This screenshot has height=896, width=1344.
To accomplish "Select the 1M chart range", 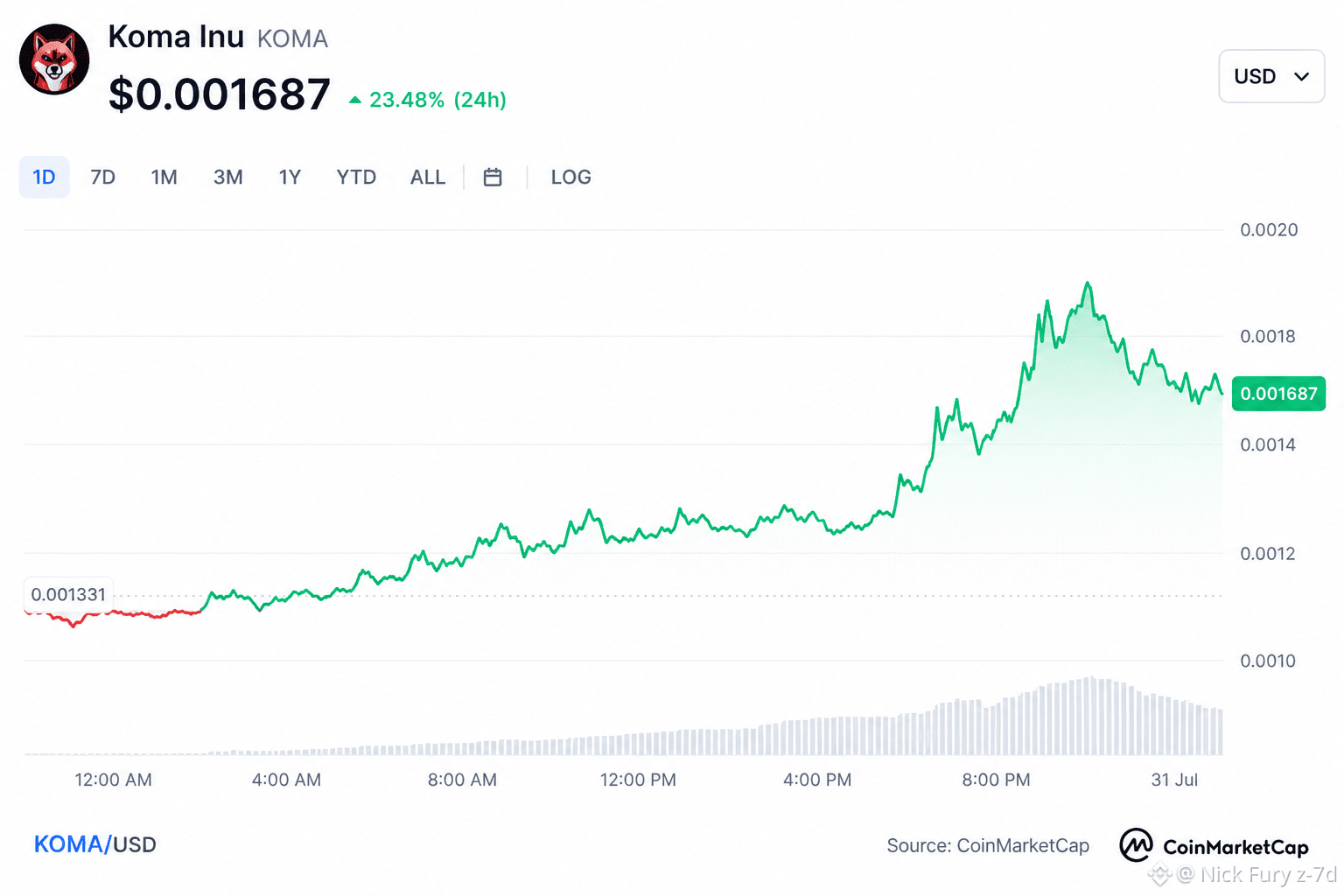I will pos(164,177).
